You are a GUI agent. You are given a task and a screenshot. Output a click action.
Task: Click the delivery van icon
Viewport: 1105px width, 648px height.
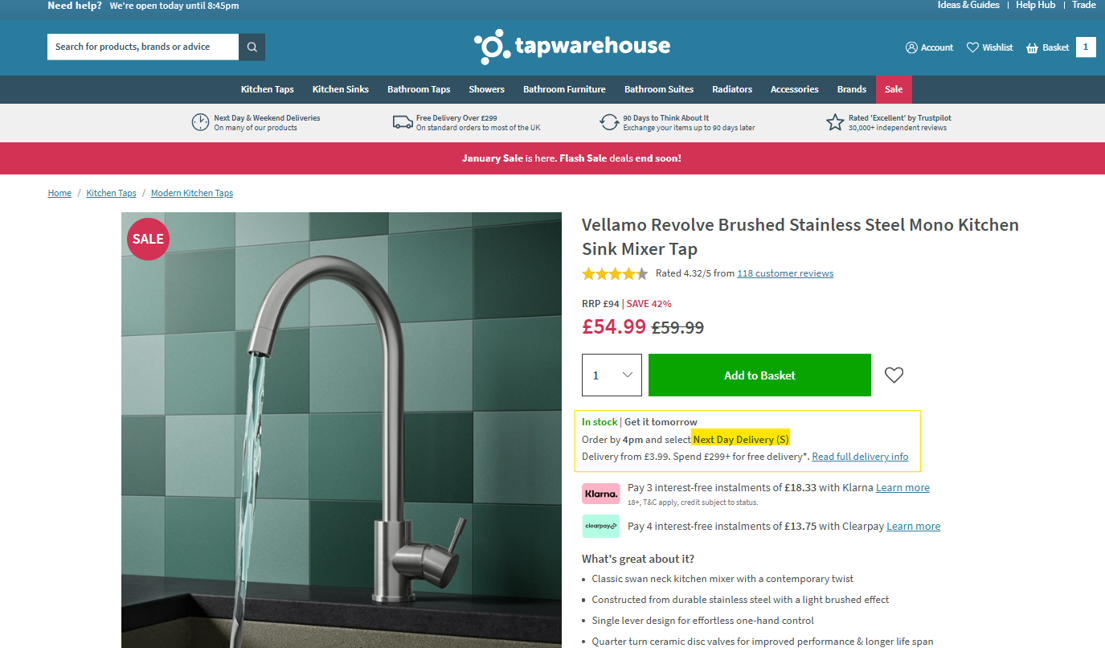point(402,123)
